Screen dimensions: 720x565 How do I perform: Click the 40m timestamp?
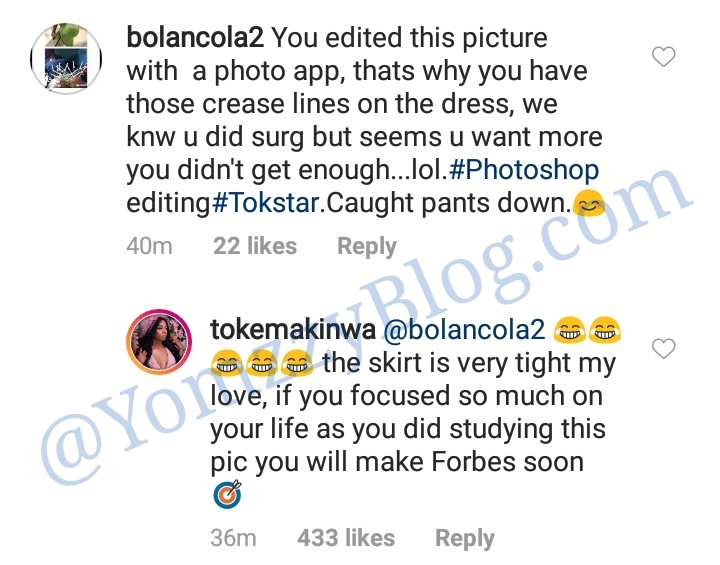point(149,246)
